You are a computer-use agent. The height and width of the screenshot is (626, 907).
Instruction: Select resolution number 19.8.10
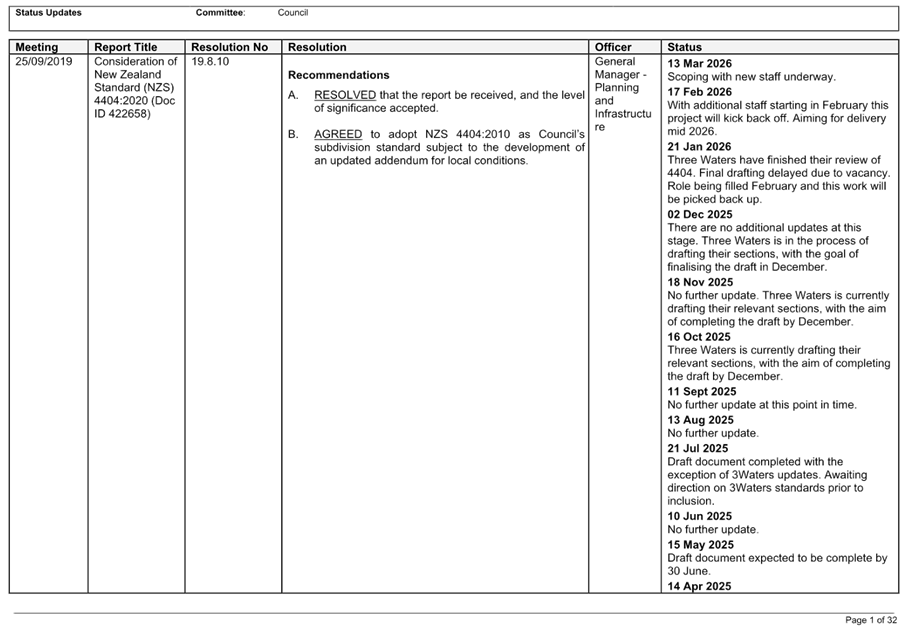(210, 61)
